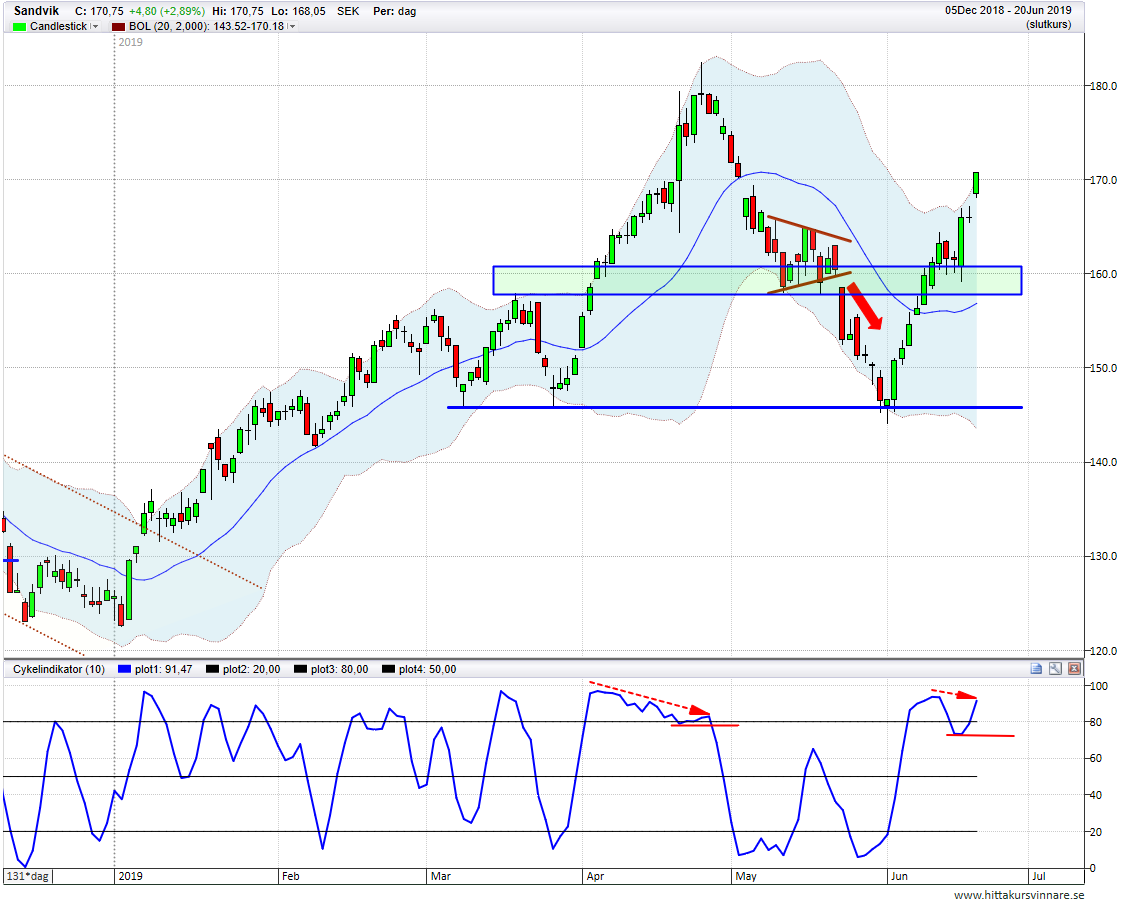Click the last green candlestick near 170
The image size is (1129, 900).
(976, 184)
